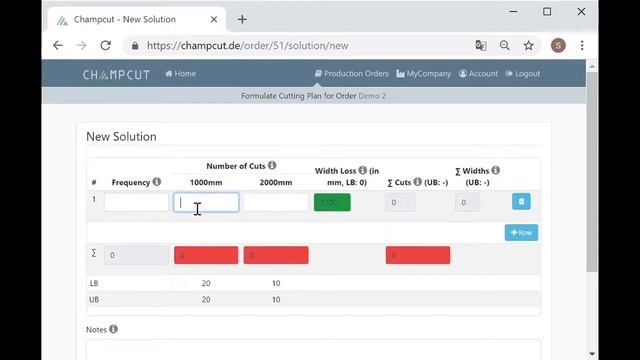Go back in browser
The height and width of the screenshot is (360, 640).
point(58,45)
